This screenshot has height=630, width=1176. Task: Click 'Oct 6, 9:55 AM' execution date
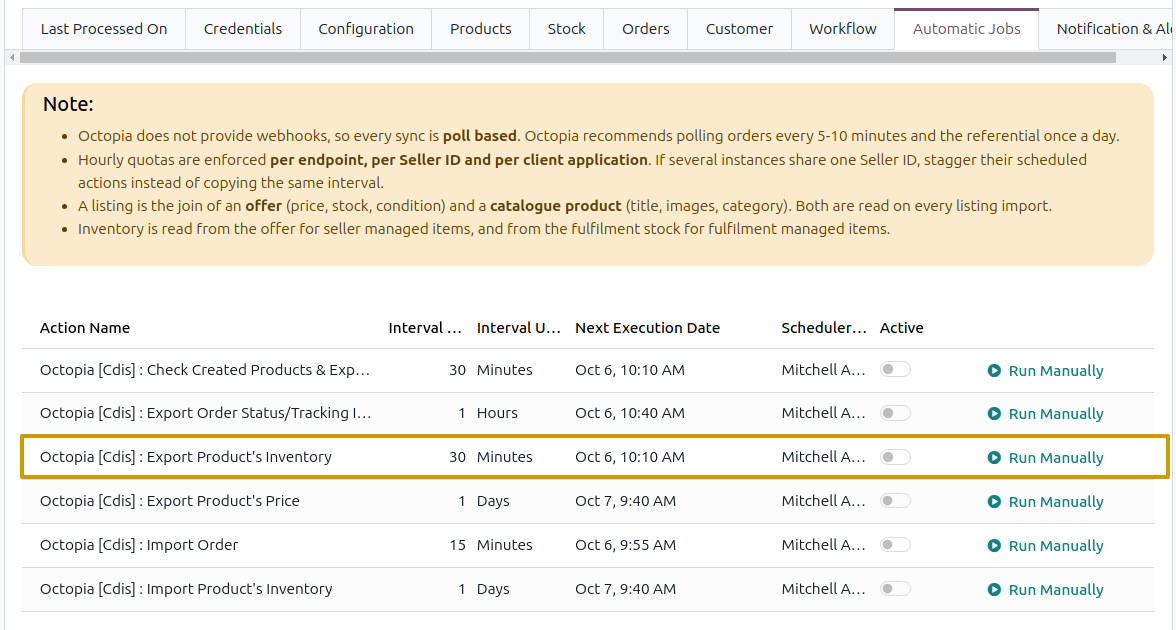[626, 545]
